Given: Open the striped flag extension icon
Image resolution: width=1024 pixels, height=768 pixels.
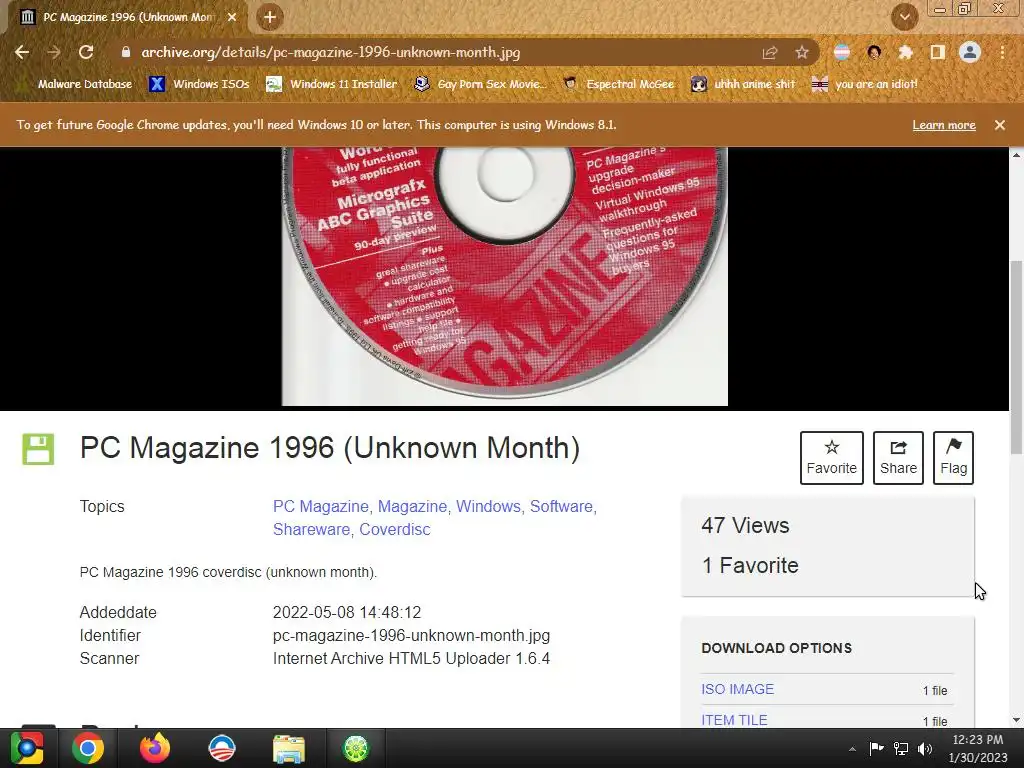Looking at the screenshot, I should [842, 52].
